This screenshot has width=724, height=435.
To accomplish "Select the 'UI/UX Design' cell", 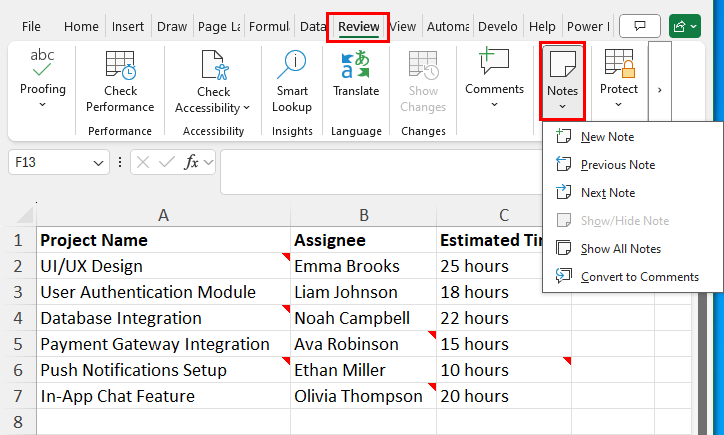I will [163, 266].
